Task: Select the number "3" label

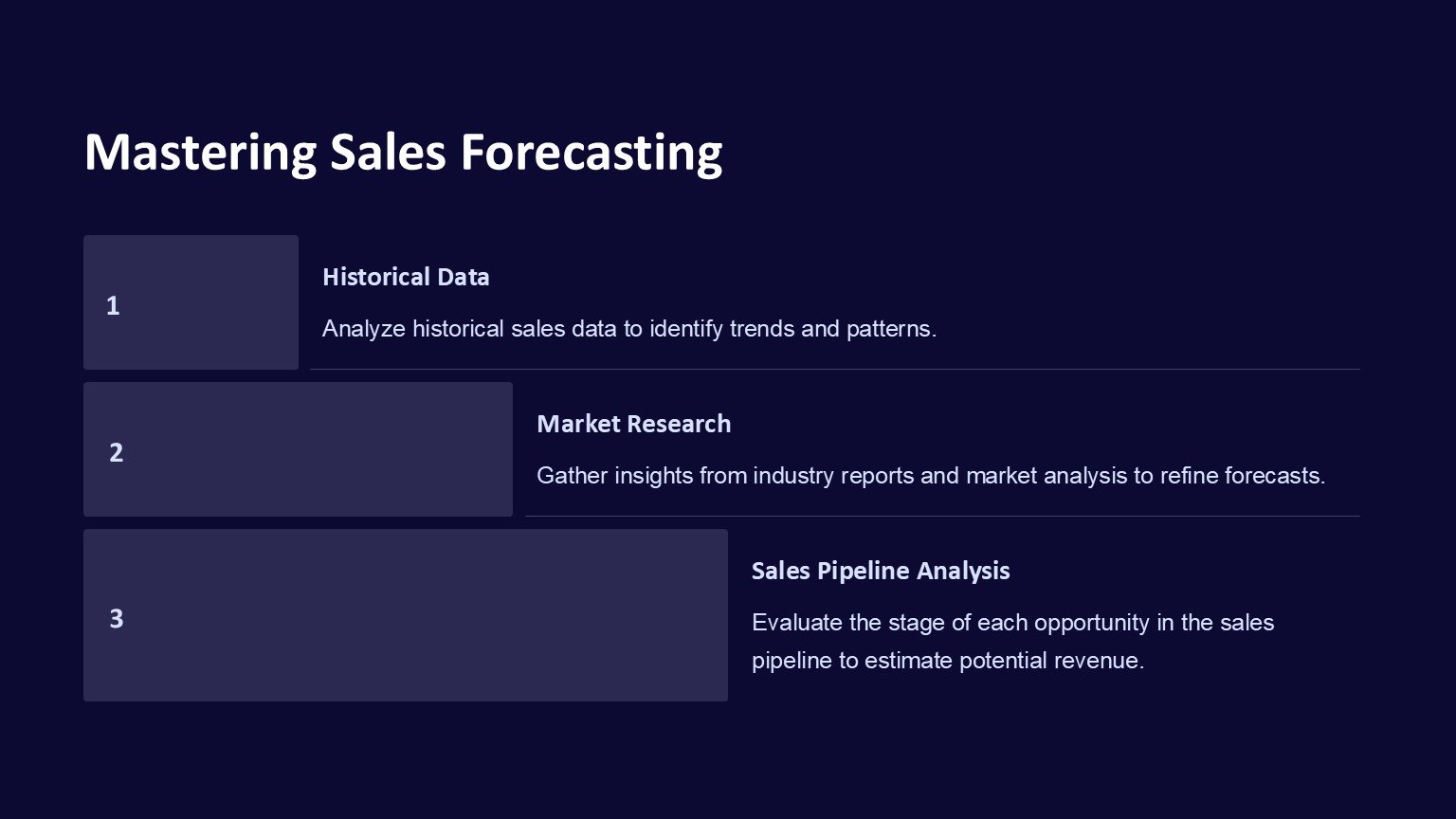Action: point(116,618)
